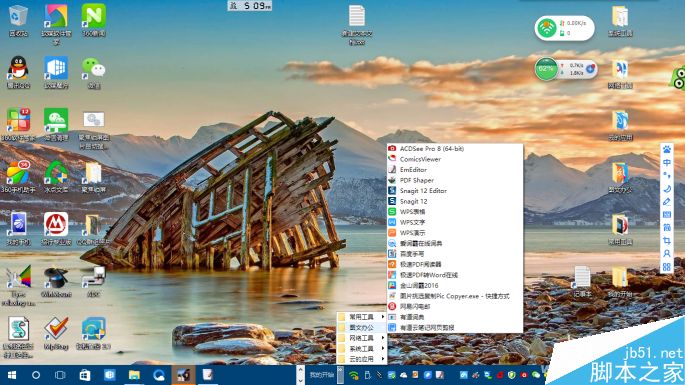Viewport: 685px width, 385px height.
Task: Click the taskbar toolbar down arrow
Action: (x=300, y=380)
